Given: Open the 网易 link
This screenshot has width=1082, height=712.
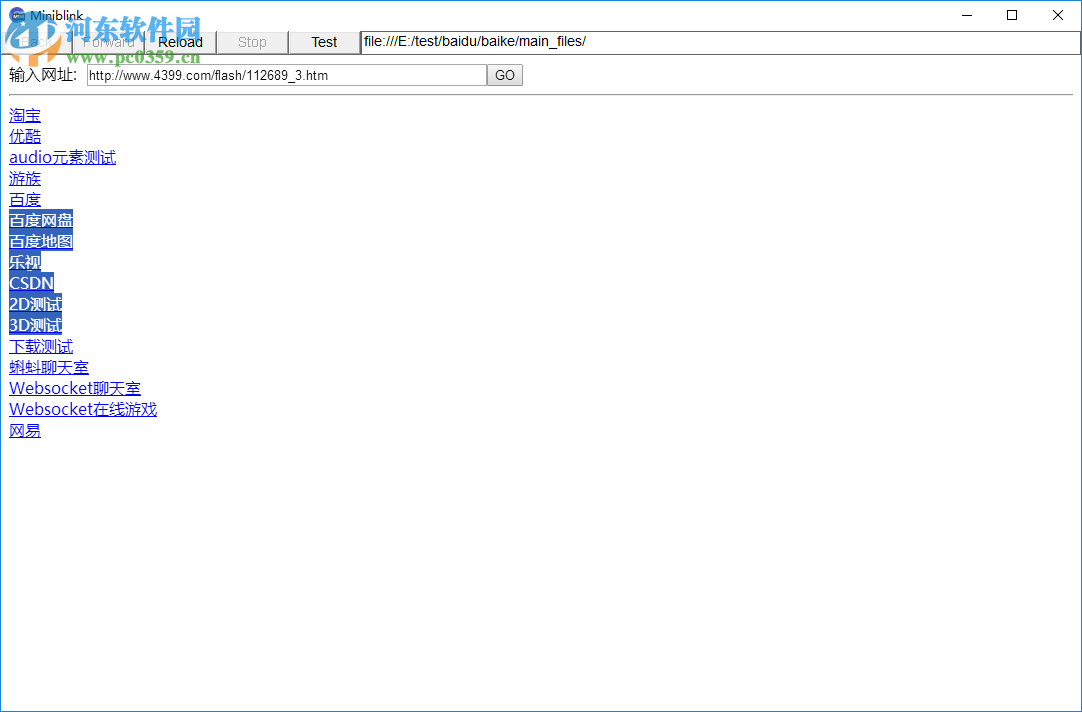Looking at the screenshot, I should (x=25, y=431).
